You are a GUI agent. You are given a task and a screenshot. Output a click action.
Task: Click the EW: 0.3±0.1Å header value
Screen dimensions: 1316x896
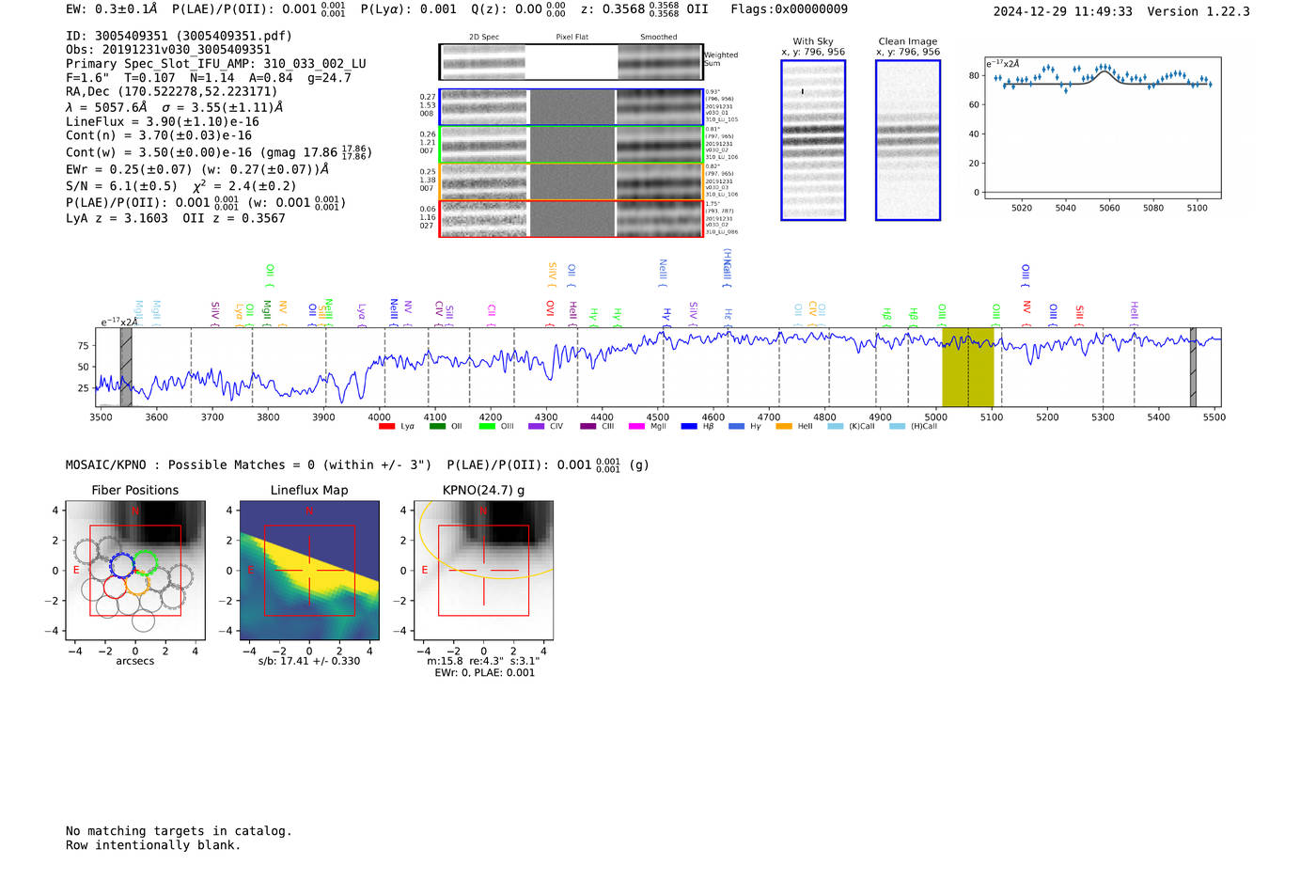tap(112, 9)
